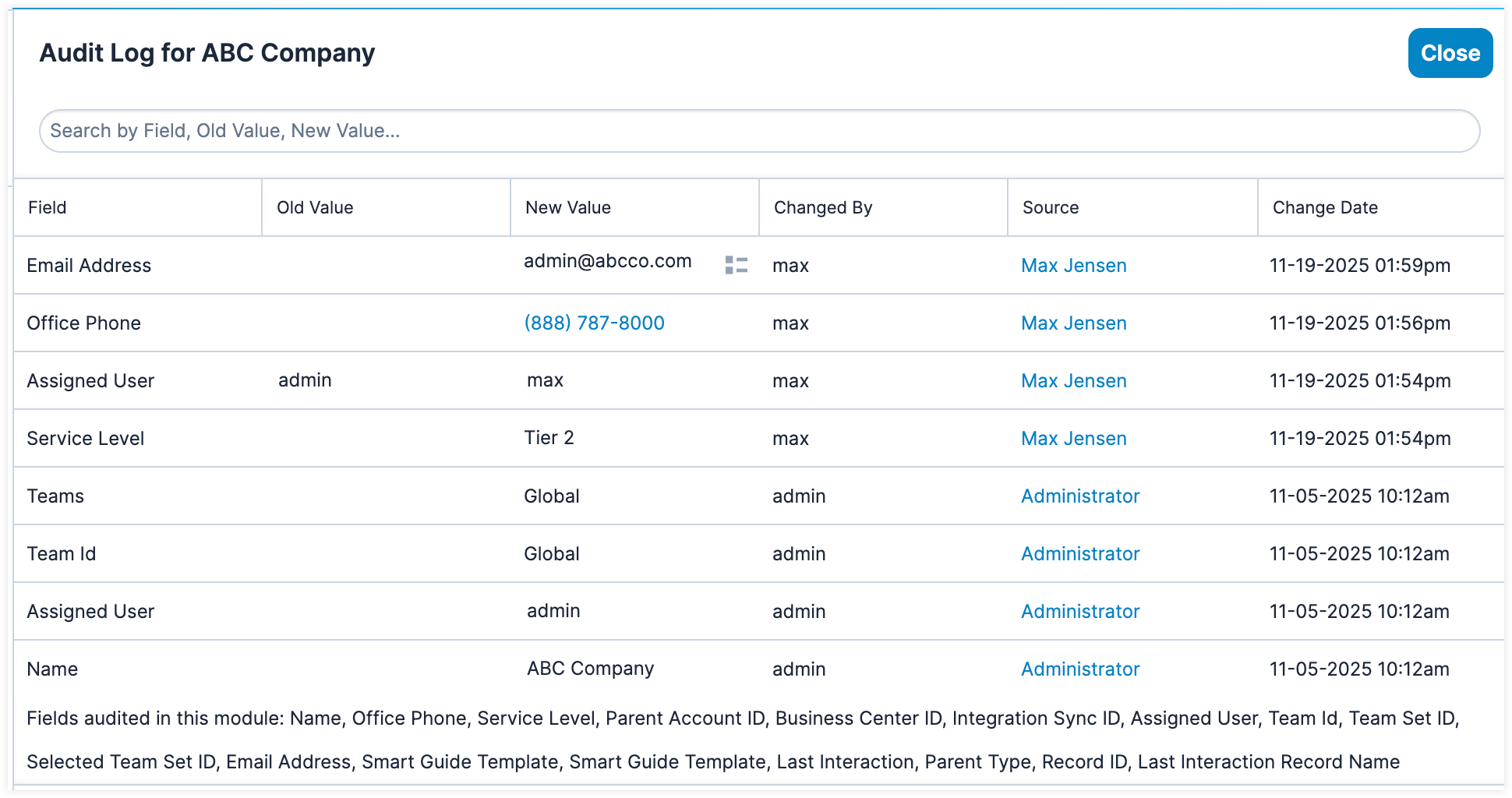This screenshot has height=798, width=1512.
Task: Click the Tier 2 new value cell
Action: tap(549, 438)
